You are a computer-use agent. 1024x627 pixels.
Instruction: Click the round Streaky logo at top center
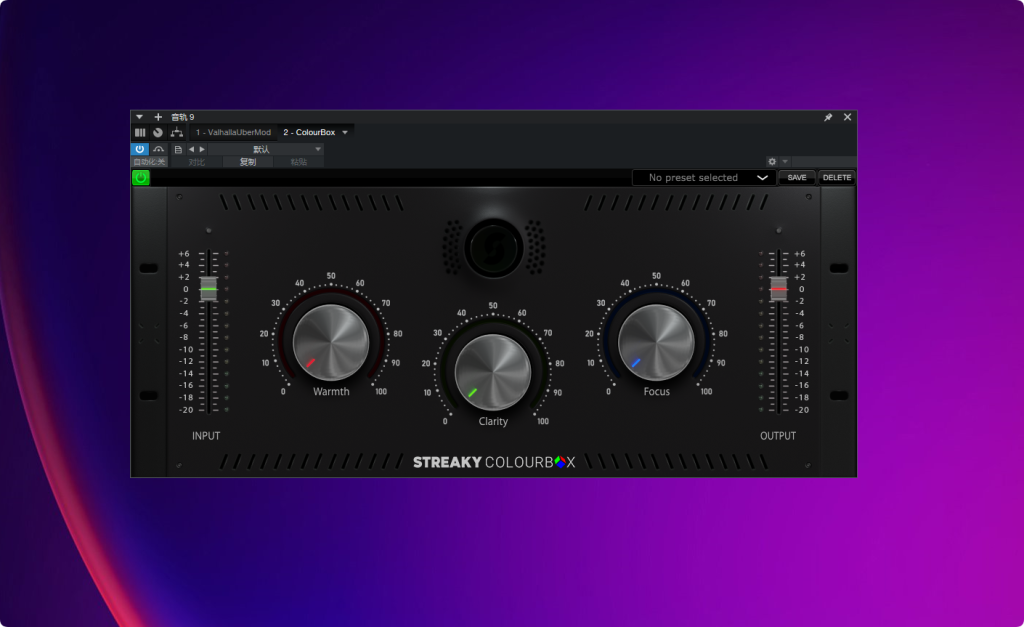493,248
